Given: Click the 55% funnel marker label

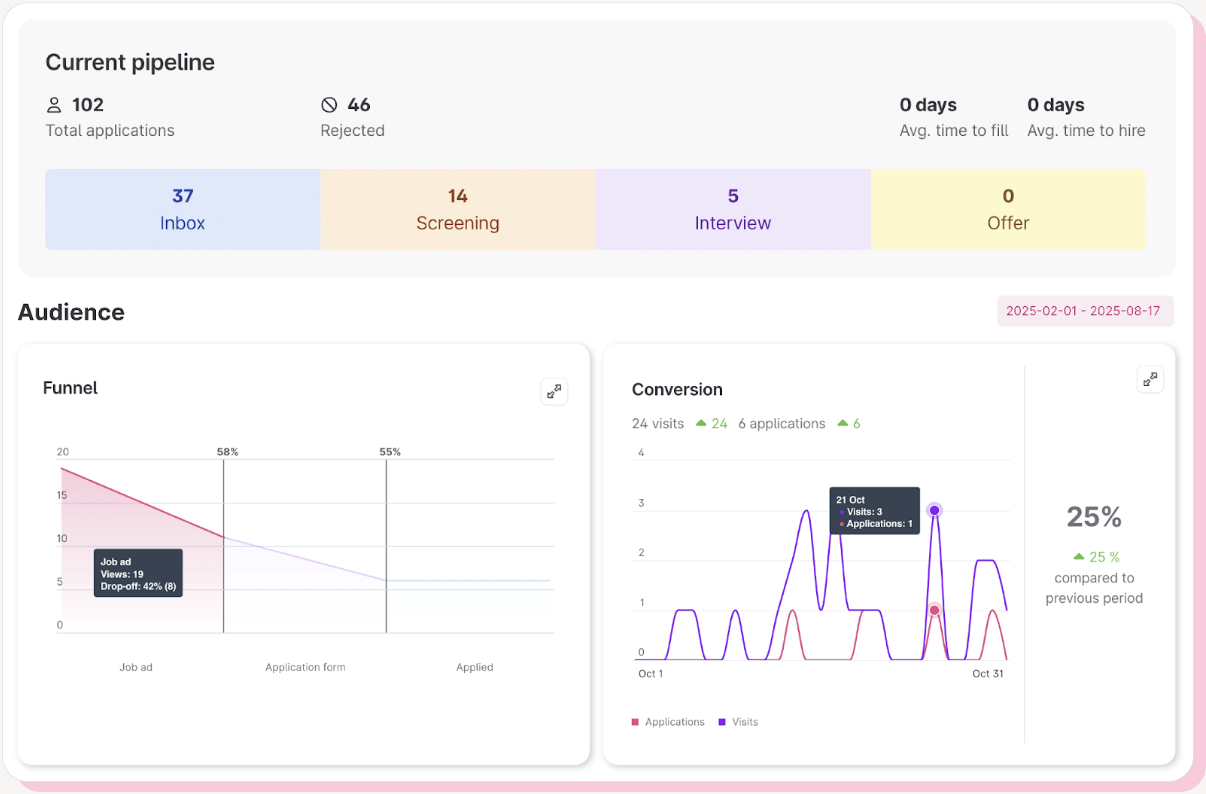Looking at the screenshot, I should pyautogui.click(x=390, y=452).
